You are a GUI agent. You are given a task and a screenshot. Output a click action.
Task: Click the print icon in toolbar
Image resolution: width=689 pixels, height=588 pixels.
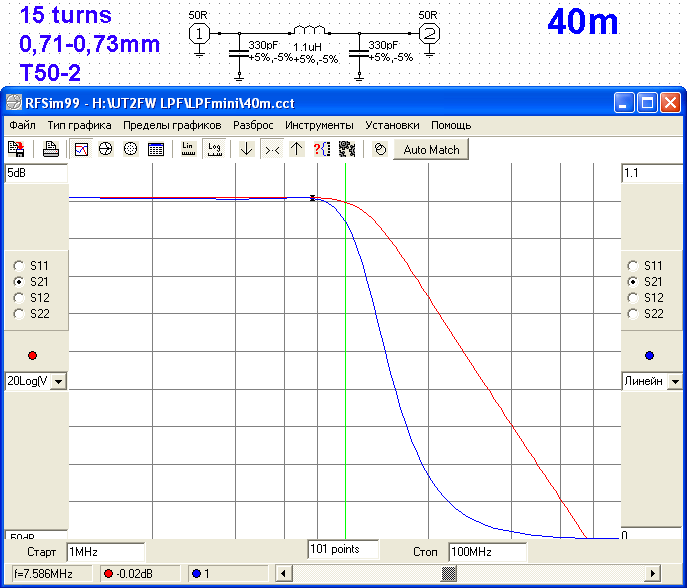50,149
